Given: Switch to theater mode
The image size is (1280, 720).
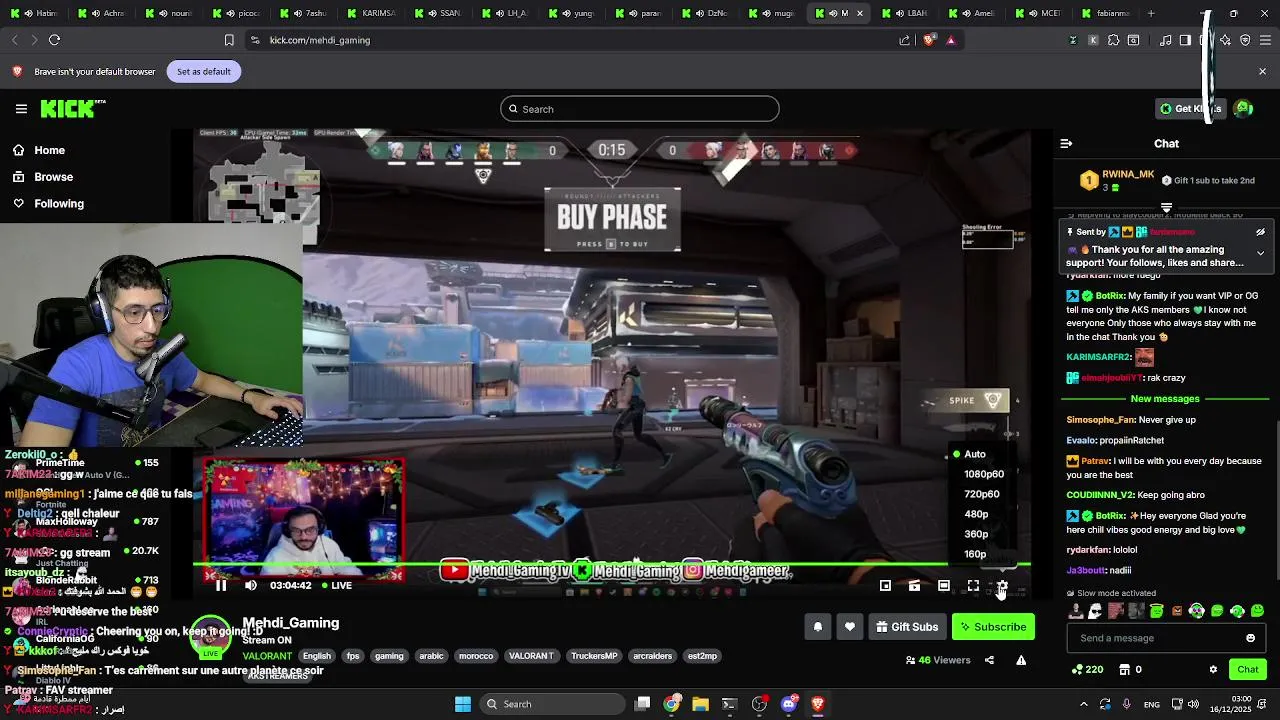Looking at the screenshot, I should click(x=943, y=586).
